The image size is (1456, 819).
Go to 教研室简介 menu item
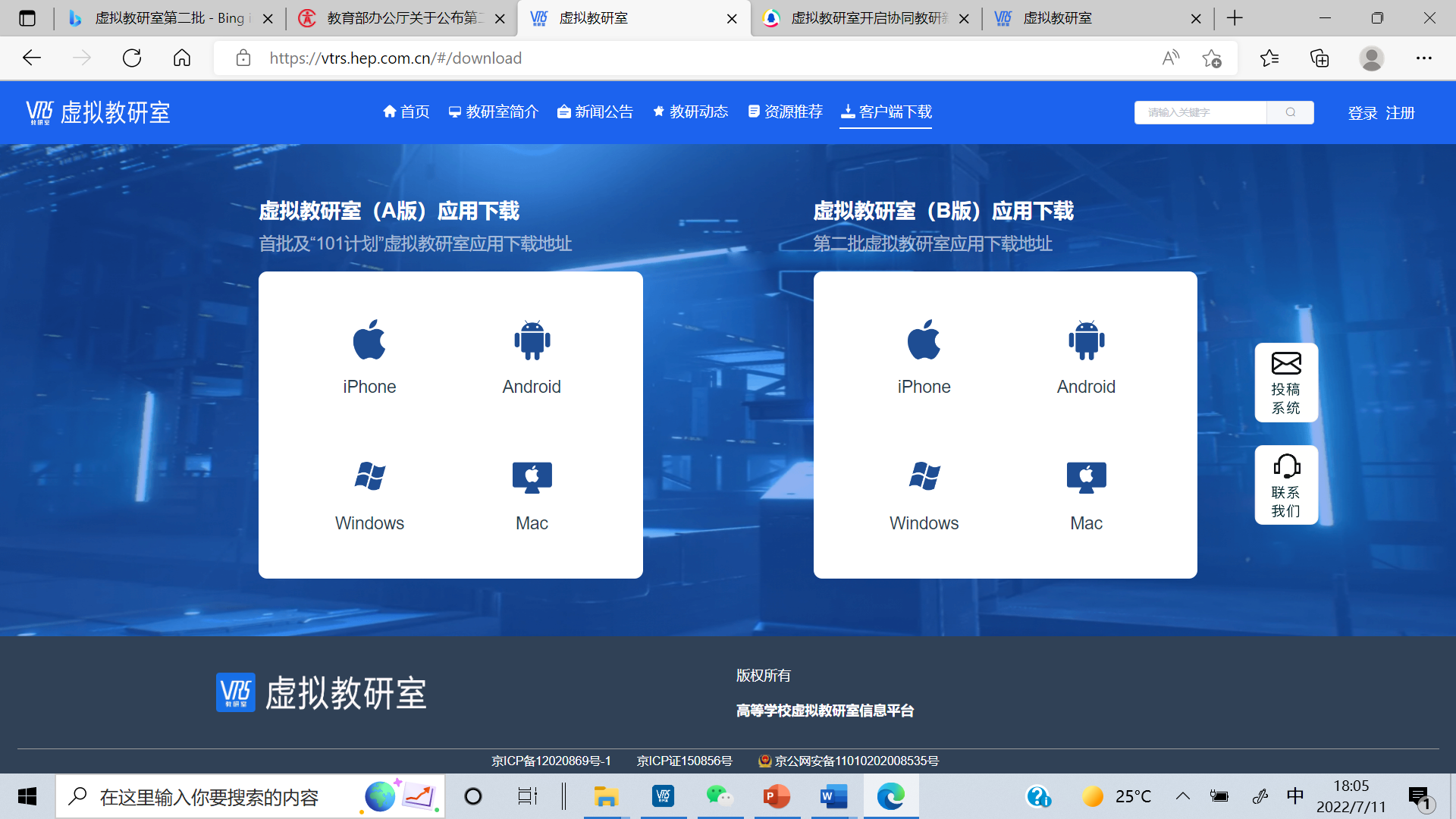click(494, 112)
